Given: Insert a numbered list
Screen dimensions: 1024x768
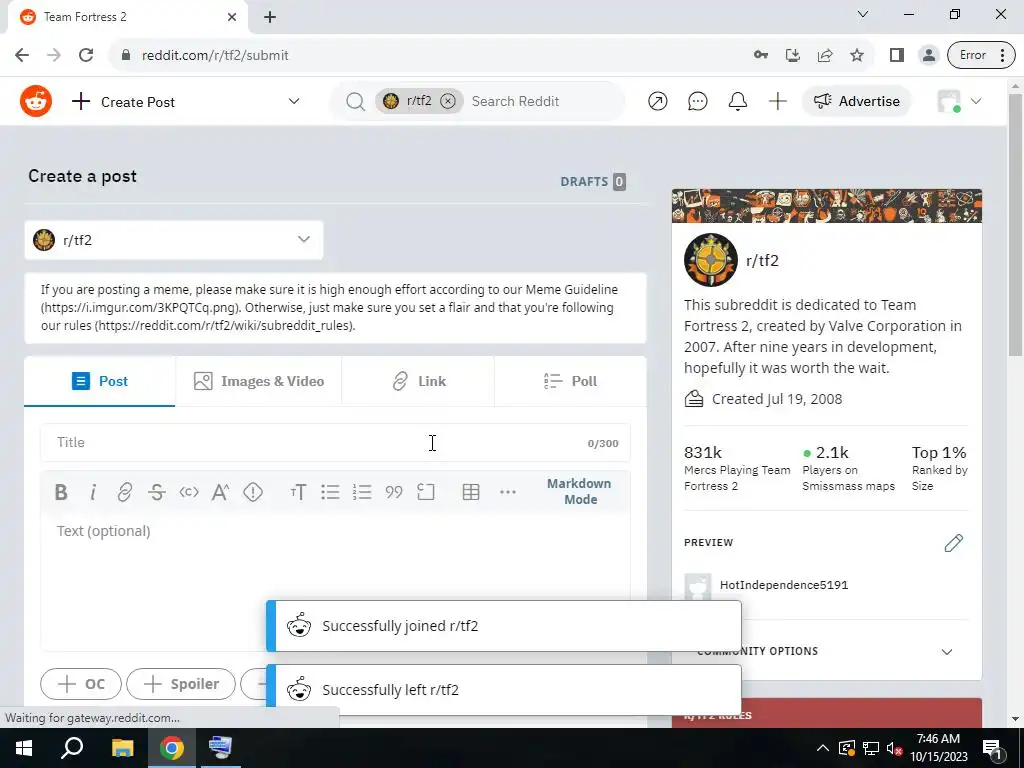Looking at the screenshot, I should click(x=362, y=492).
